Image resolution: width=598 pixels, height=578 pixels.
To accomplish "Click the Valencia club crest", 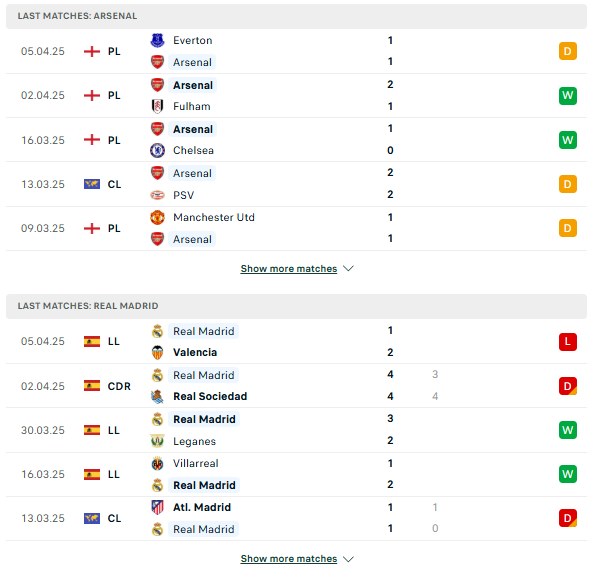I will 158,352.
